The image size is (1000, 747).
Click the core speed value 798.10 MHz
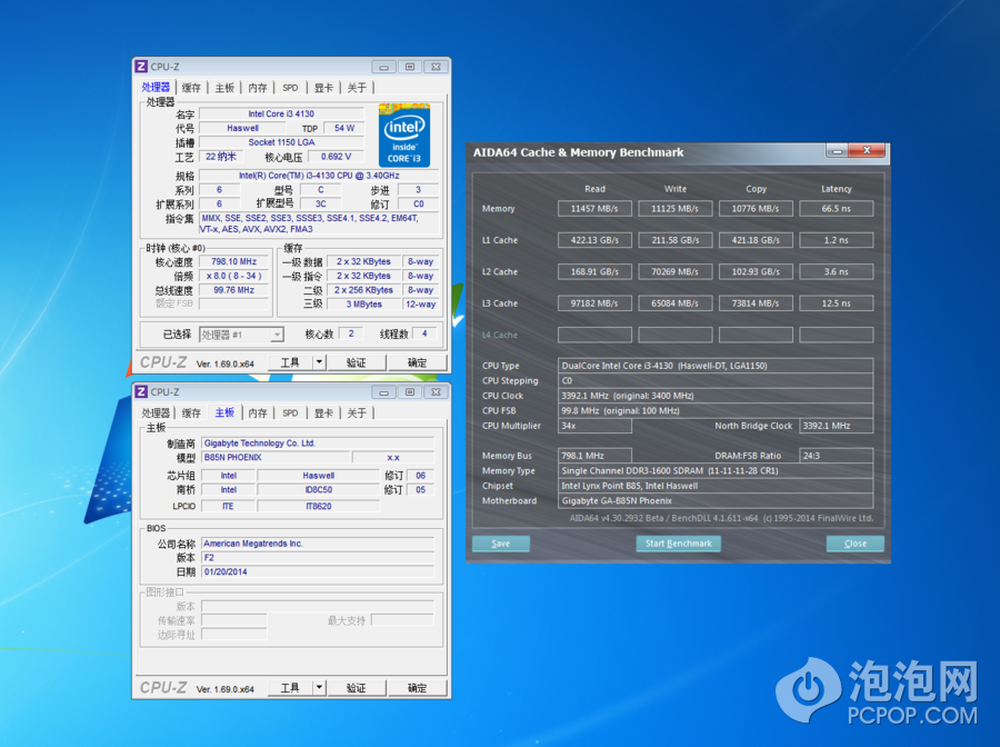234,262
